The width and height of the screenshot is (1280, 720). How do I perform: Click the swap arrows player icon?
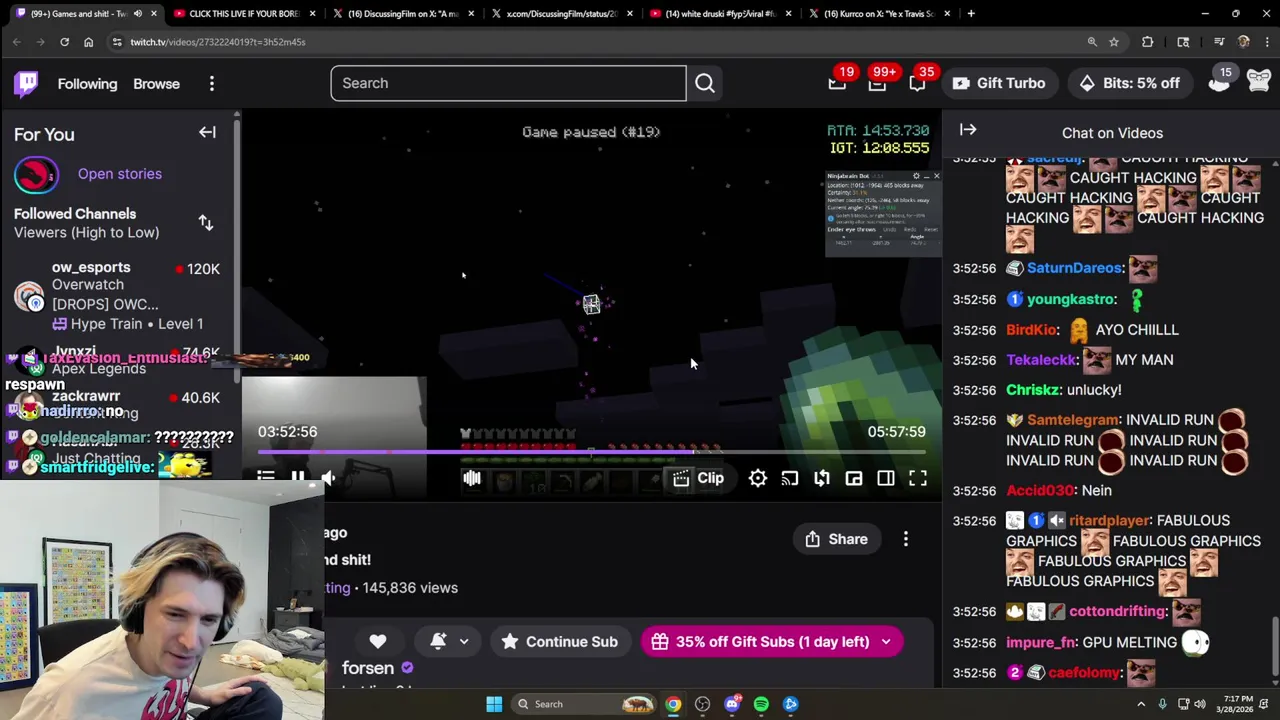pyautogui.click(x=822, y=478)
